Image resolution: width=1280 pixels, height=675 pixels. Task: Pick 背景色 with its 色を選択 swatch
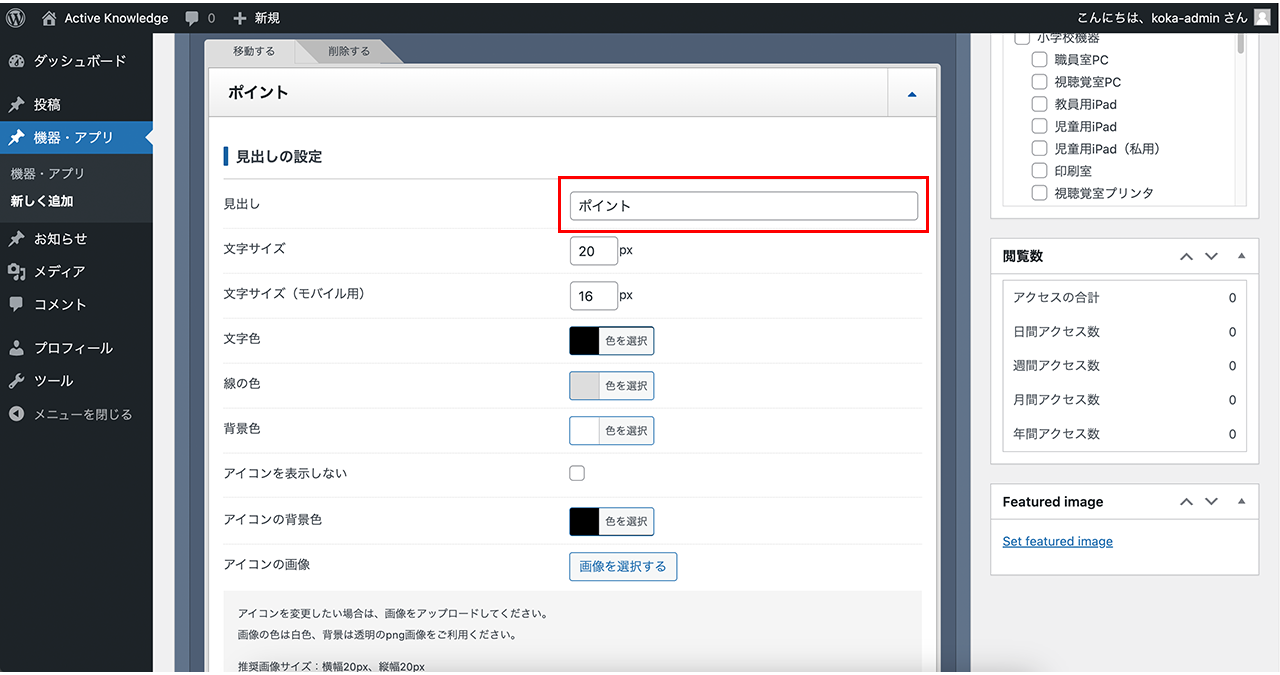[x=611, y=431]
